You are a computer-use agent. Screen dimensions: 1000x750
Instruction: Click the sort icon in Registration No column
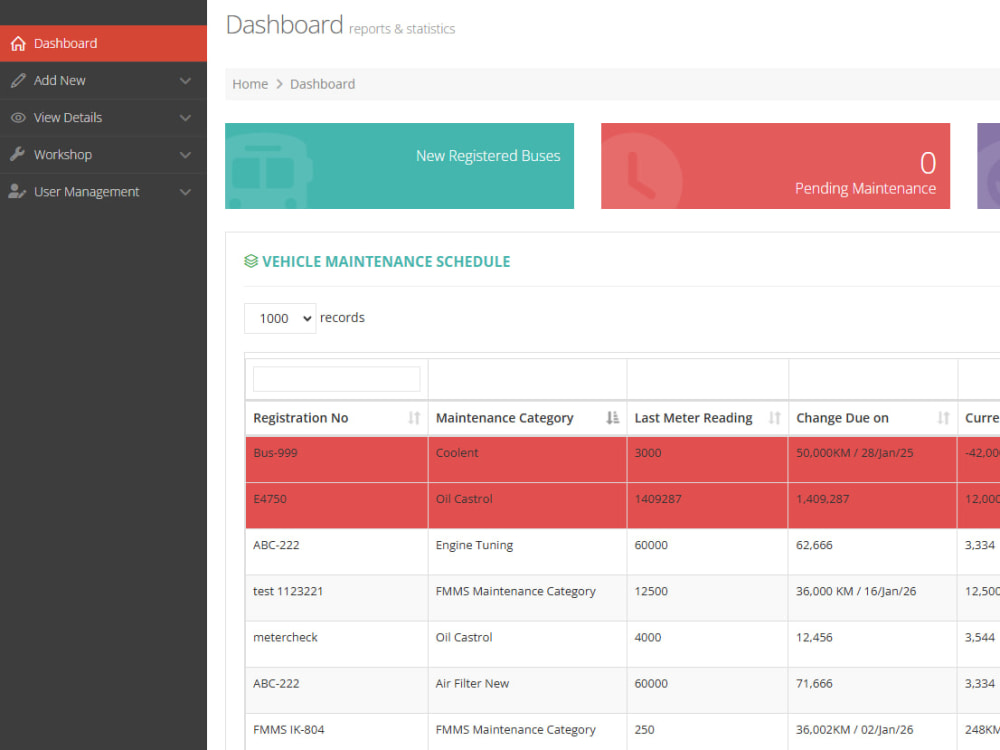[414, 418]
